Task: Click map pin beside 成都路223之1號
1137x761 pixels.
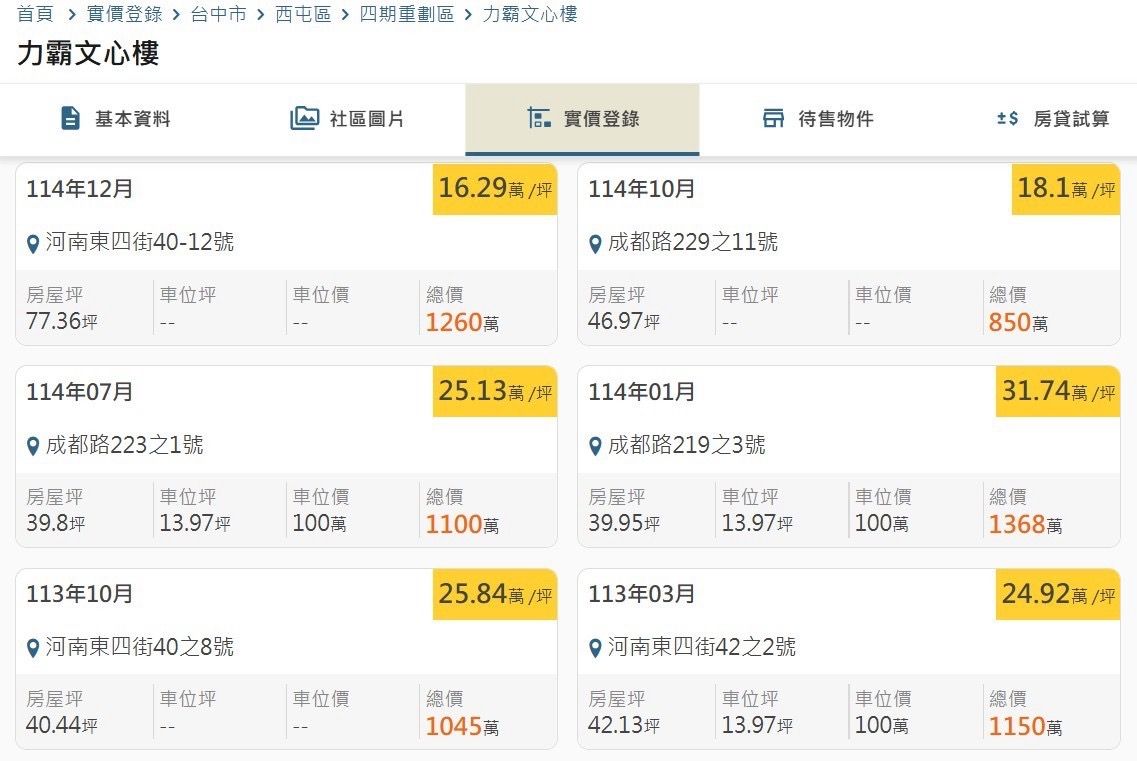Action: pos(33,446)
